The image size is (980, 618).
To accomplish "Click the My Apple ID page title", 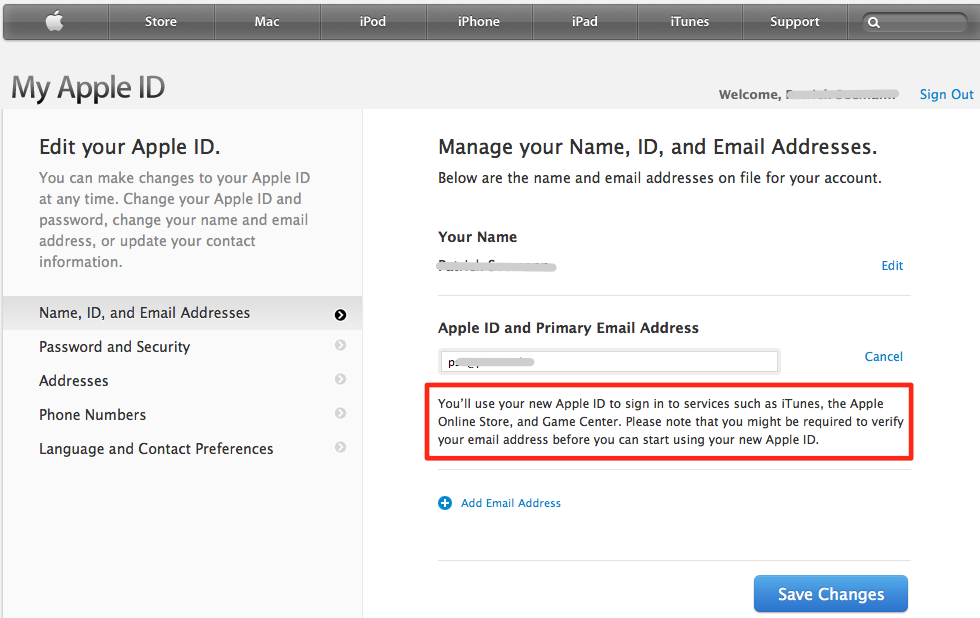I will coord(88,88).
